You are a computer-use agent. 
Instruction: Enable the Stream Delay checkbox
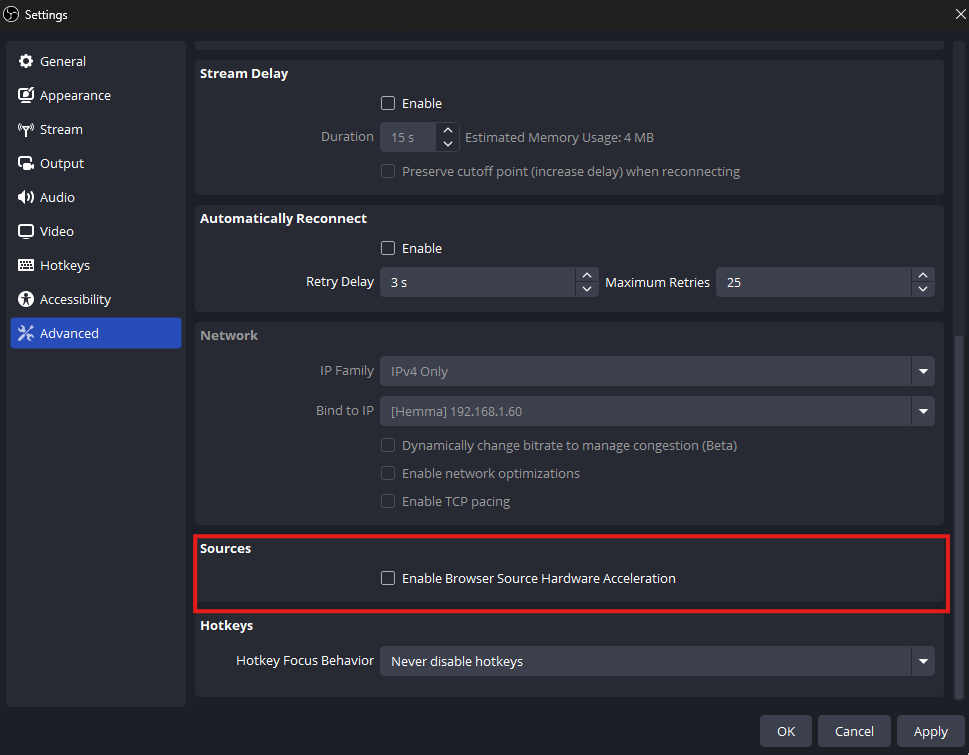388,103
